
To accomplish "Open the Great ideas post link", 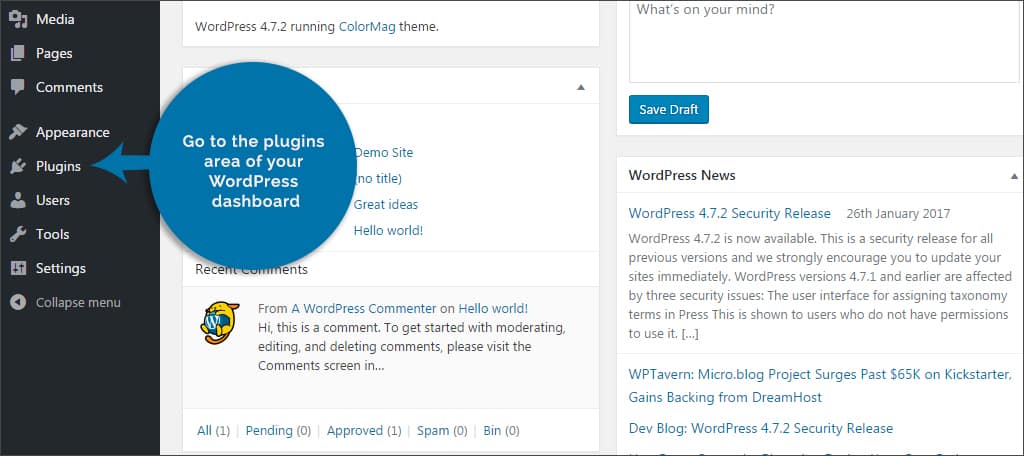I will [385, 204].
